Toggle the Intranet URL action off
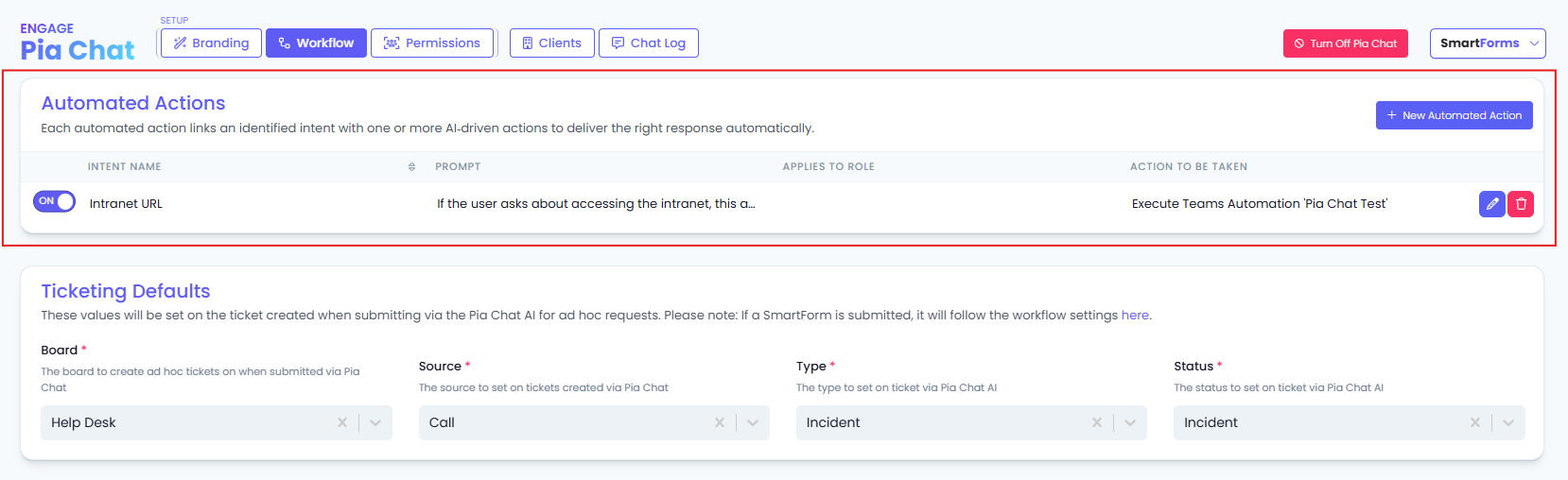 (54, 201)
